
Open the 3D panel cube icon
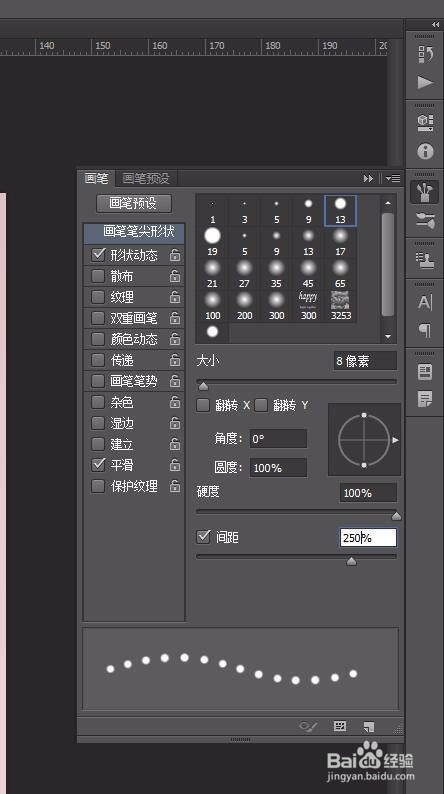coord(425,123)
